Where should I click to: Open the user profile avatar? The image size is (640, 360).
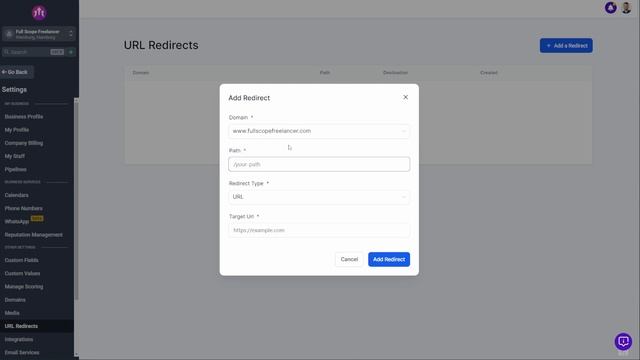coord(626,8)
